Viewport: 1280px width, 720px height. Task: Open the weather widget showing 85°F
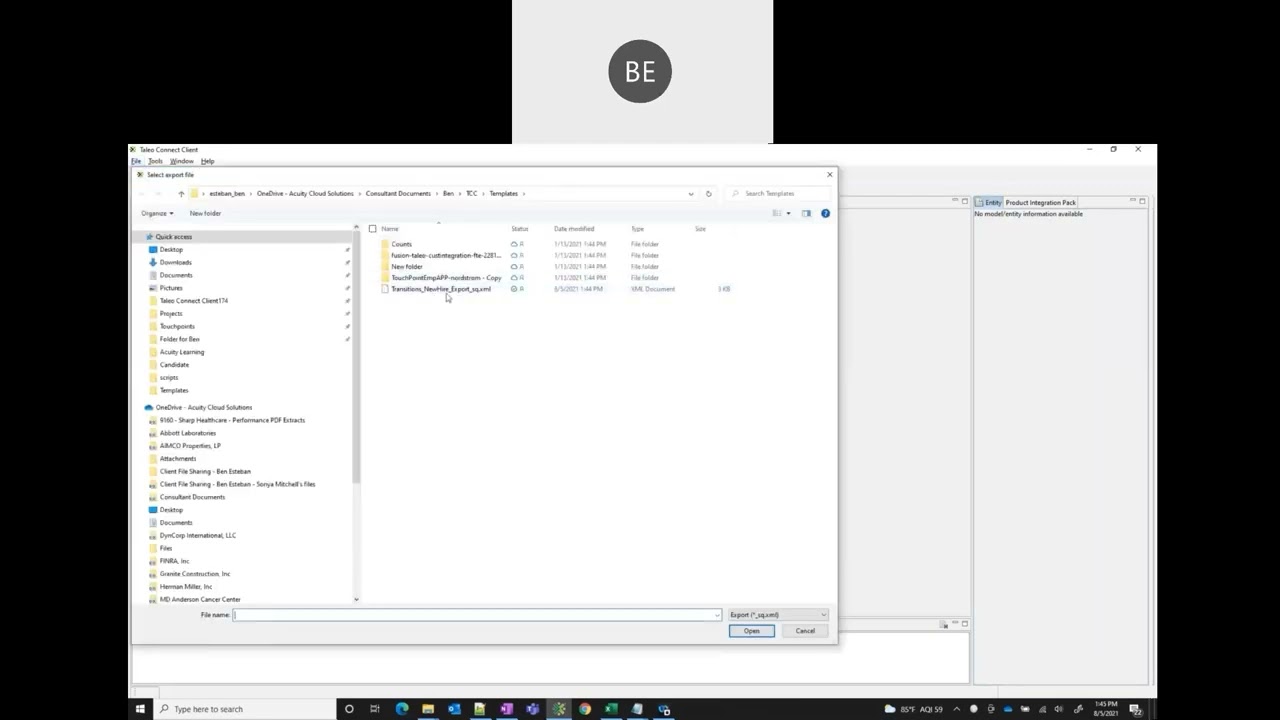click(x=915, y=709)
